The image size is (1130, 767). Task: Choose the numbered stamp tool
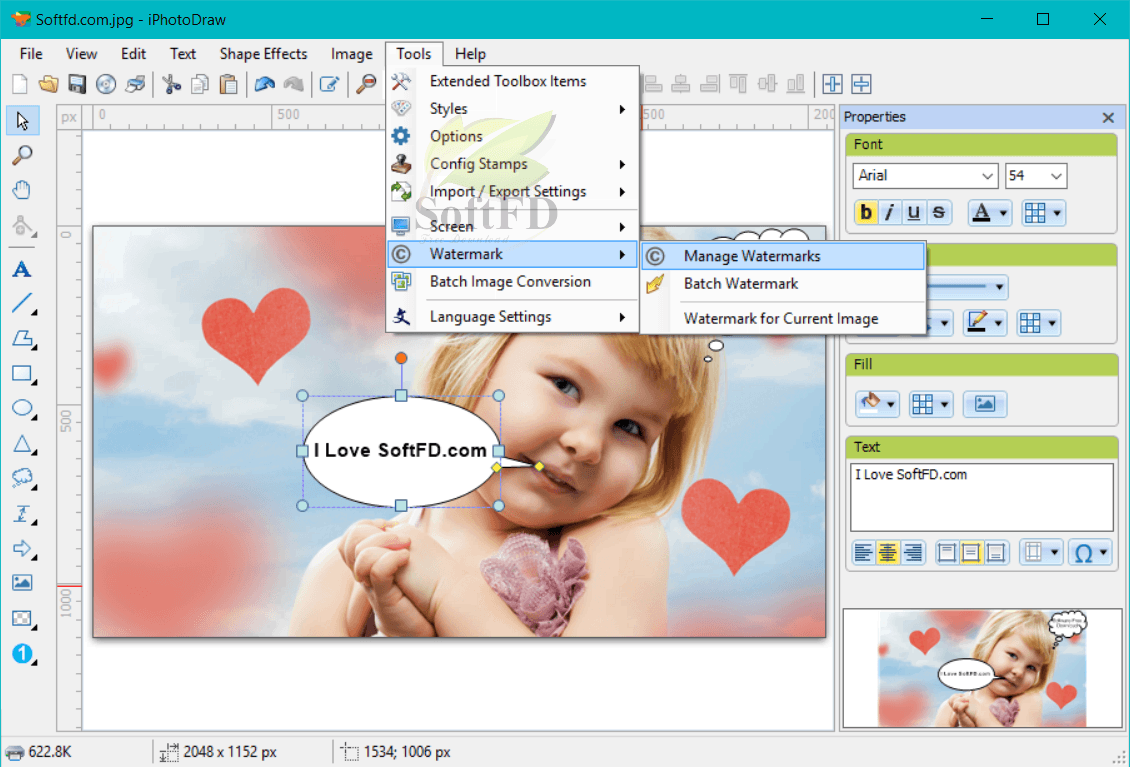click(x=22, y=653)
